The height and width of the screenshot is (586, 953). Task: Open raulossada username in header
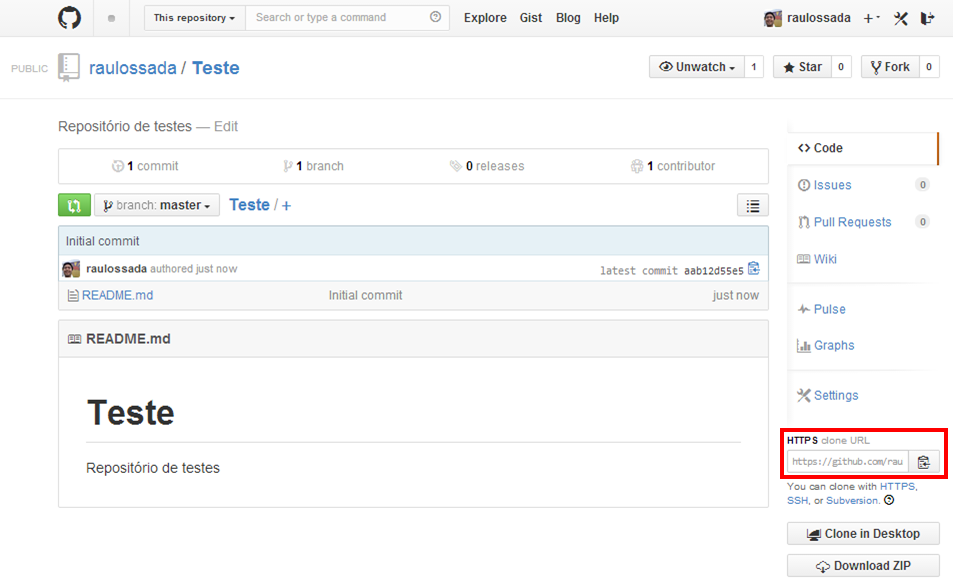819,18
